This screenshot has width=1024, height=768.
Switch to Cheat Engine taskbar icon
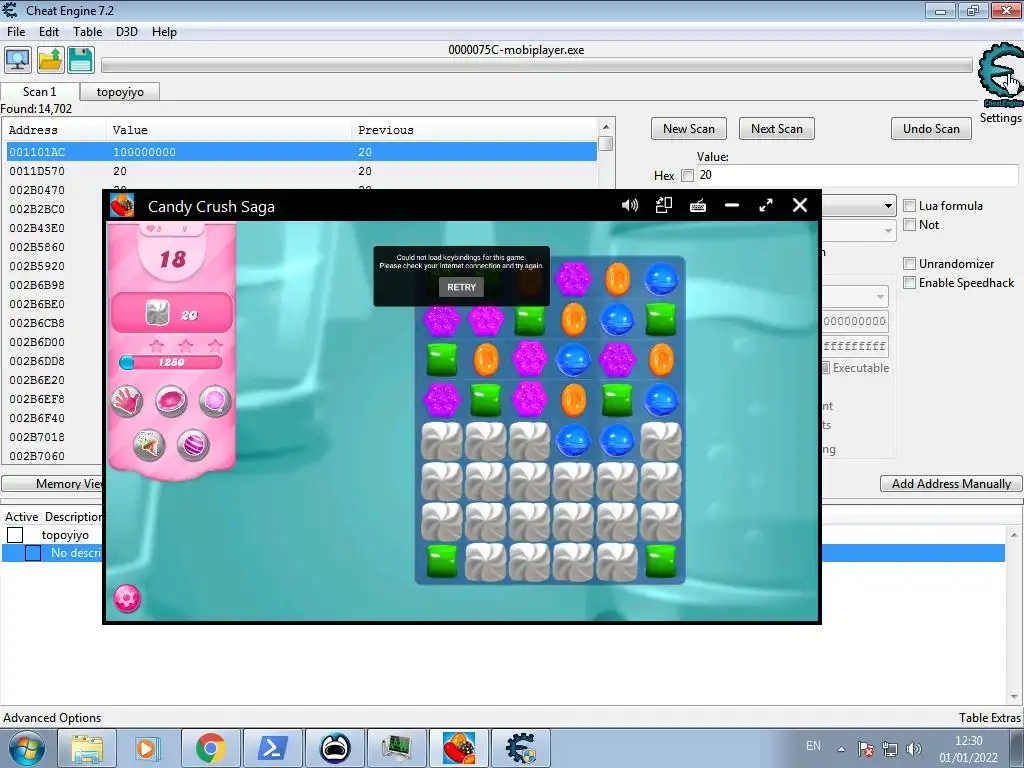click(520, 748)
